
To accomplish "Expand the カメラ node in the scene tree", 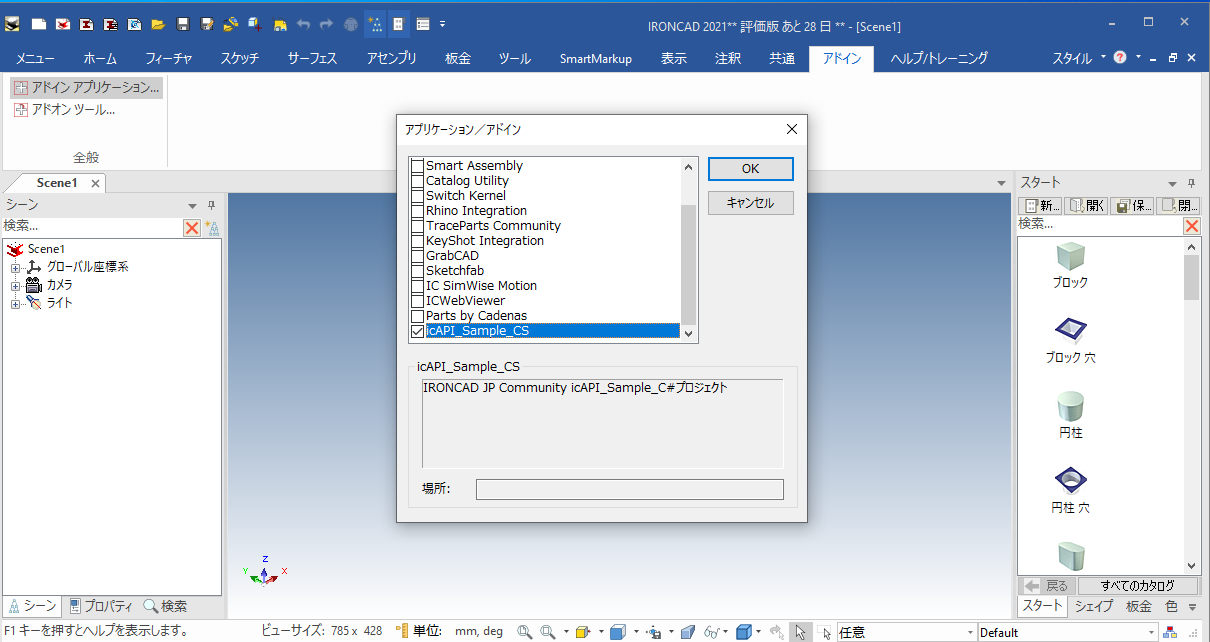I will (15, 286).
